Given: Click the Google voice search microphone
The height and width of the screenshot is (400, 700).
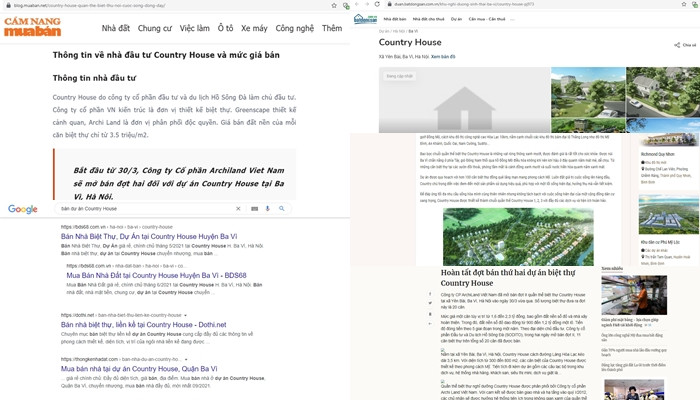Looking at the screenshot, I should [x=268, y=209].
